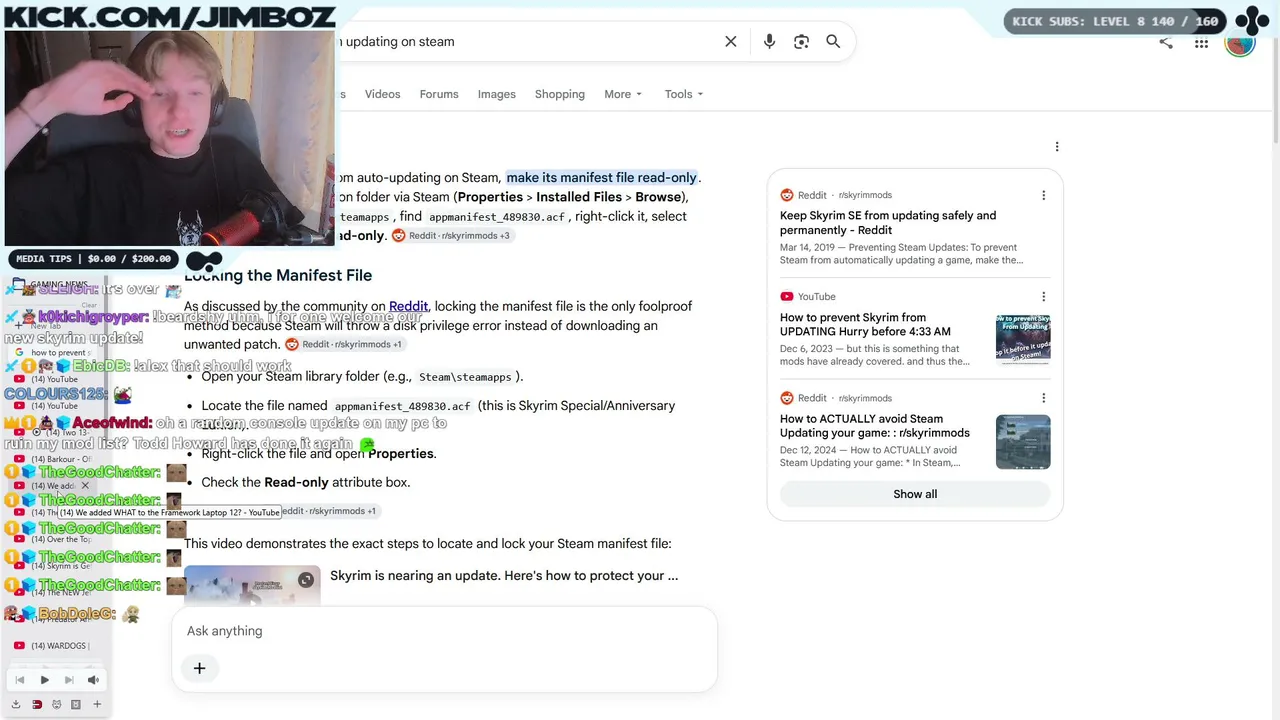The image size is (1280, 720).
Task: Select the '(14) Barkour' sidebar tab
Action: [x=55, y=459]
